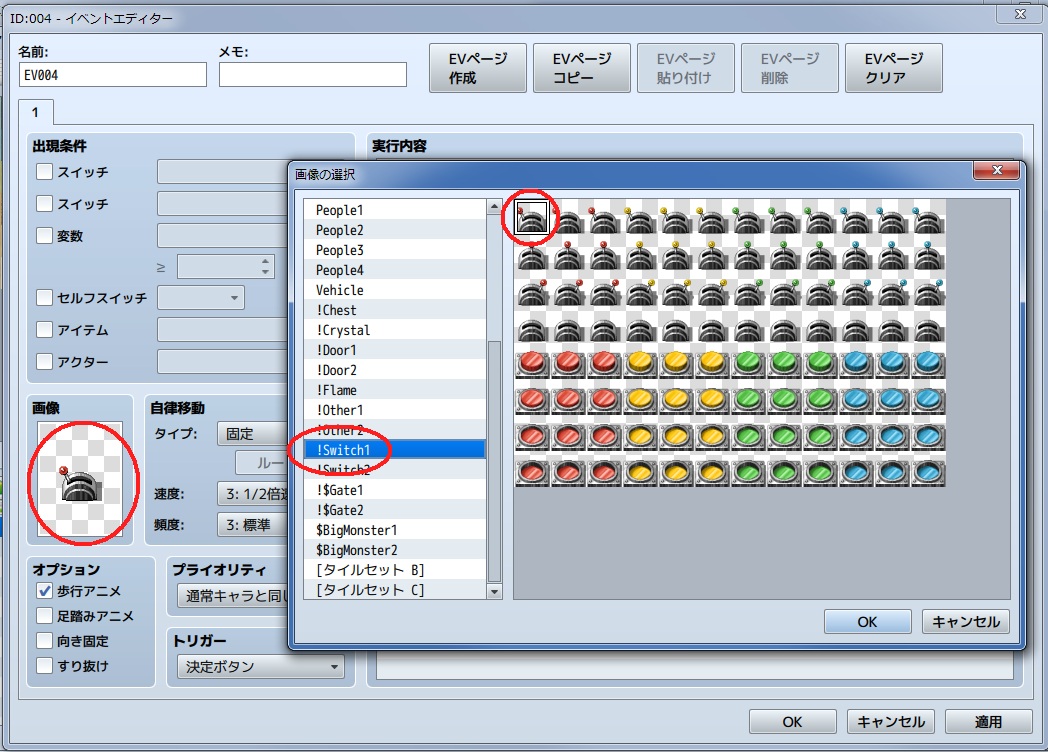Close the 画像の選択 dialog

coord(997,170)
